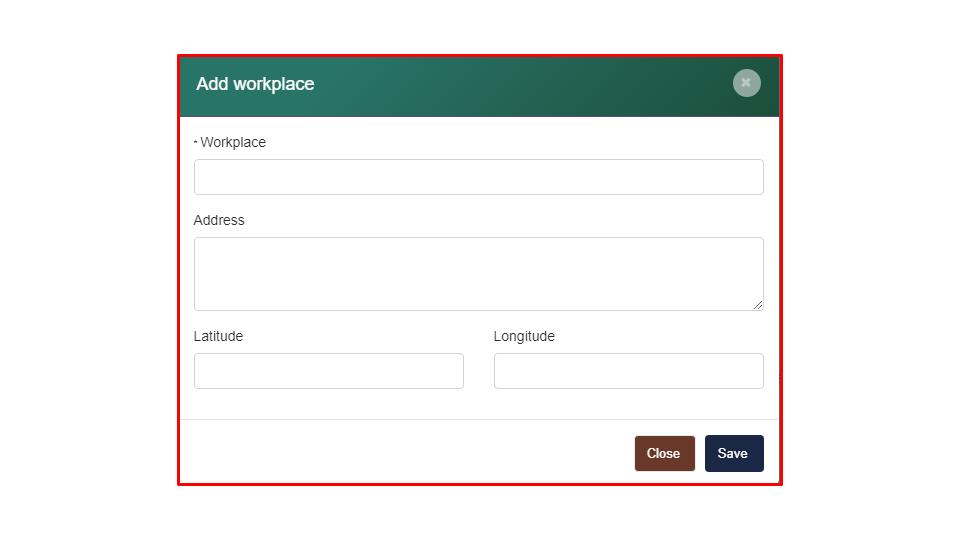Grab the Address textarea resize handle
Viewport: 960px width, 540px height.
click(758, 305)
